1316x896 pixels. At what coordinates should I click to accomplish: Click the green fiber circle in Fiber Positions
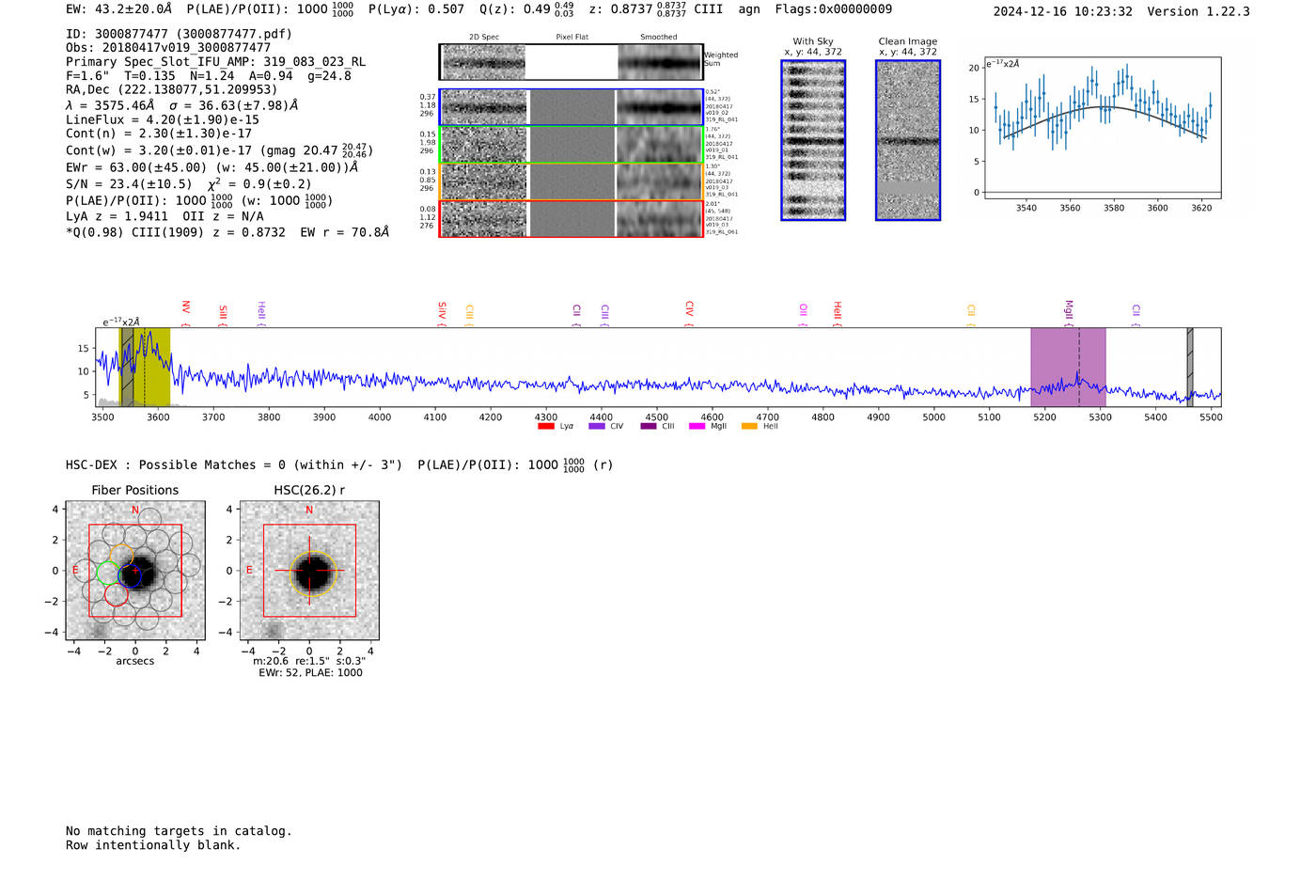click(x=107, y=573)
